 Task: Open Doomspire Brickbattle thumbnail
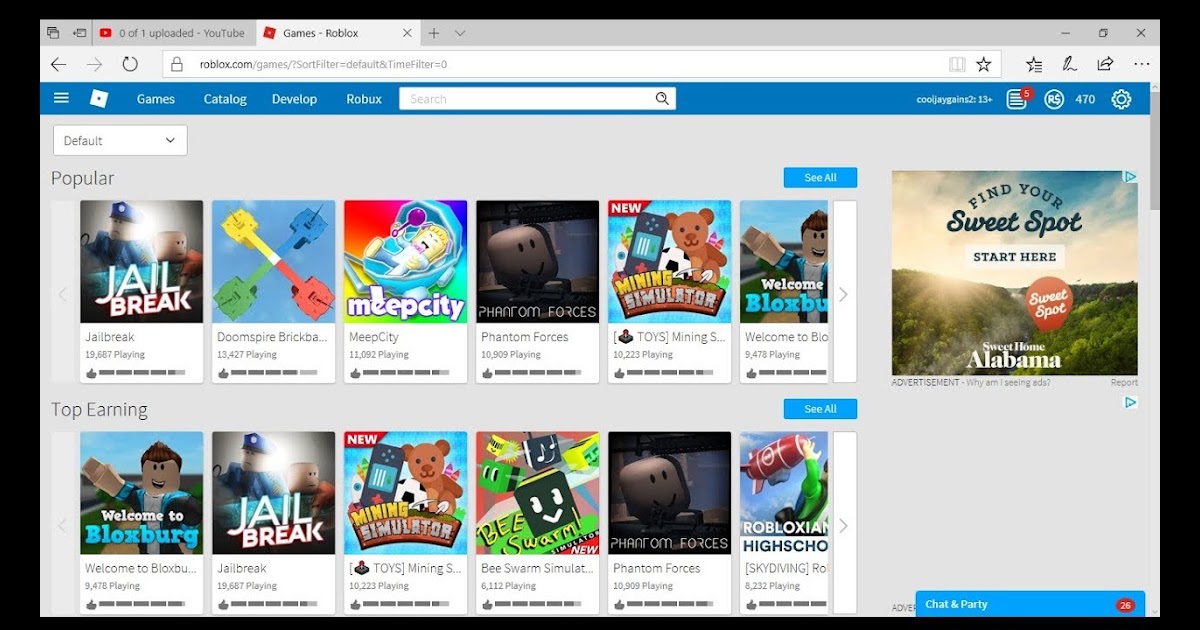coord(274,261)
